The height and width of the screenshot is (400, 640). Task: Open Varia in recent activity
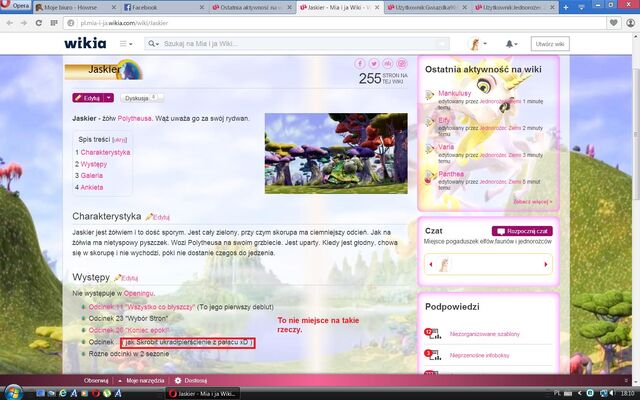click(446, 147)
